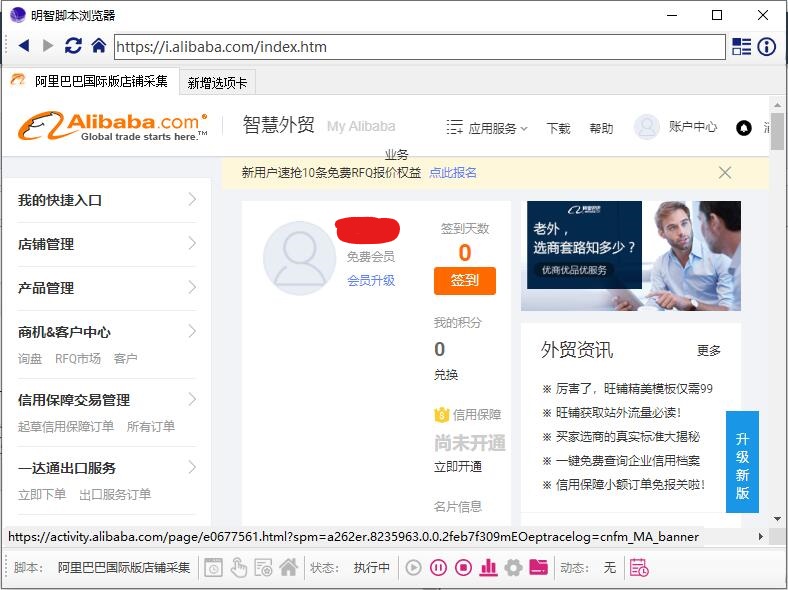Click the hand pointer pick icon
The height and width of the screenshot is (590, 788).
239,568
